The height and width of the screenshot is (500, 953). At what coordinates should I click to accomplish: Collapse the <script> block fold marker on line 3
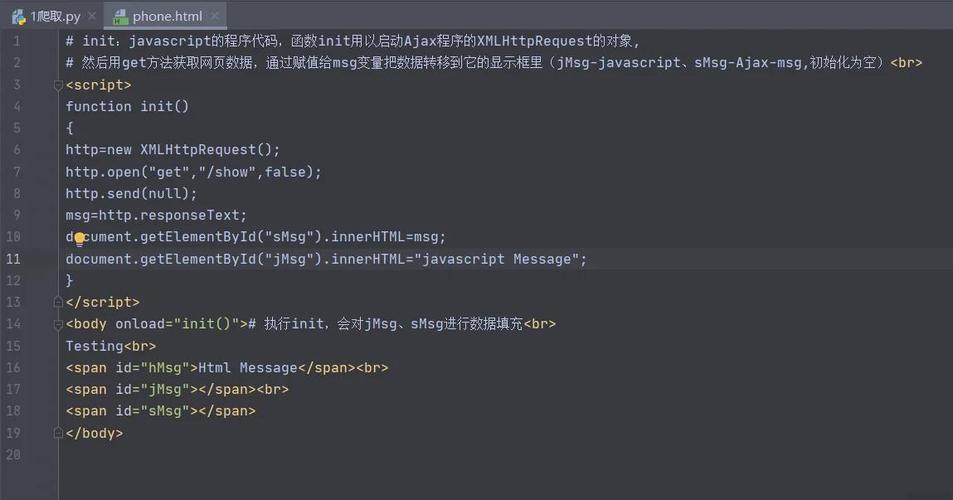pos(58,85)
